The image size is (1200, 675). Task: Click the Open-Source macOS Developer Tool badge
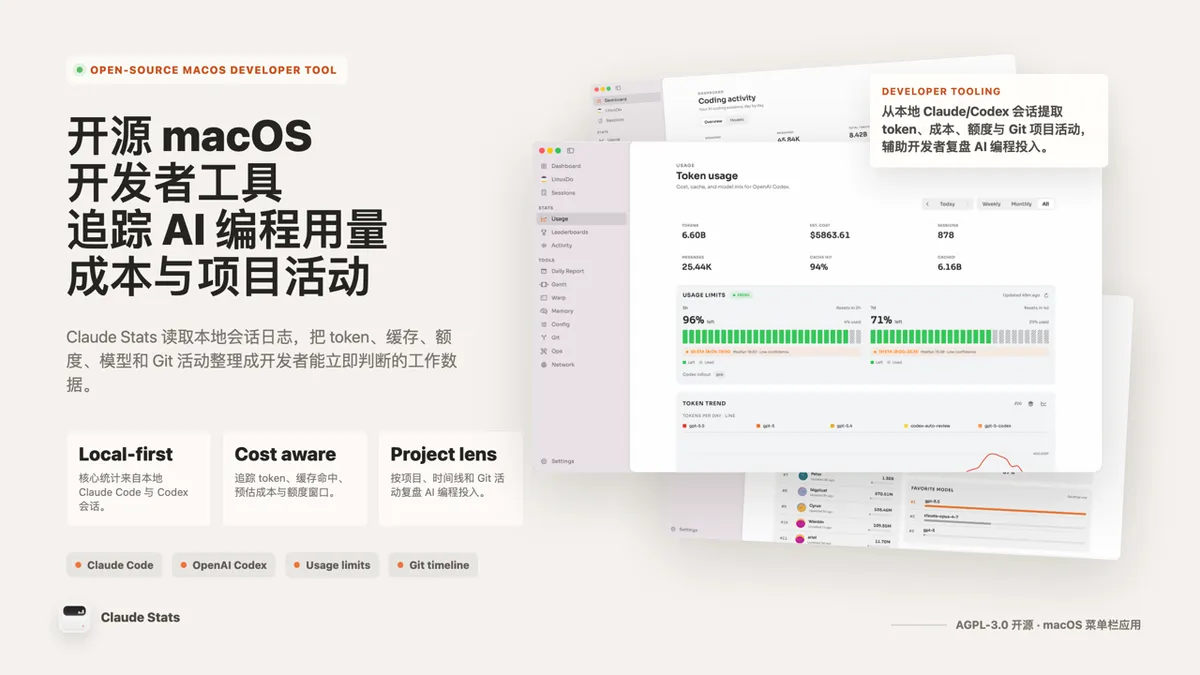[x=207, y=70]
